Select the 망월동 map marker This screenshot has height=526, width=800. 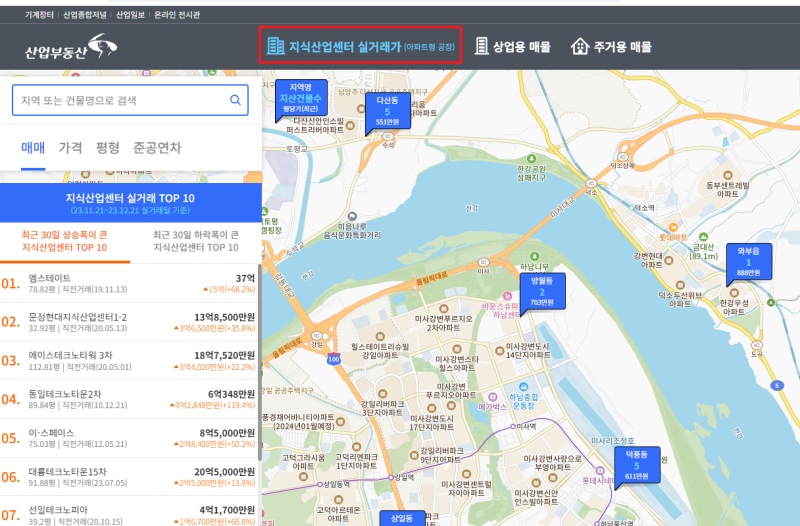542,293
